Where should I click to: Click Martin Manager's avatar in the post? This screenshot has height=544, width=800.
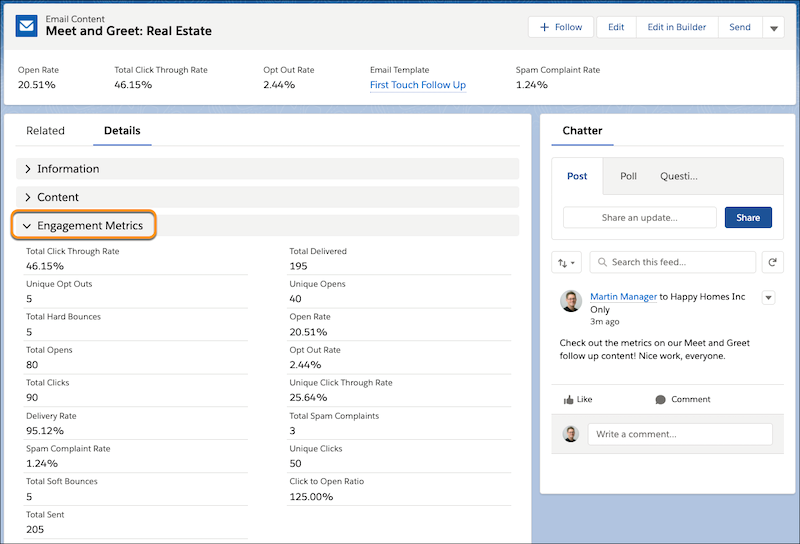click(x=571, y=301)
